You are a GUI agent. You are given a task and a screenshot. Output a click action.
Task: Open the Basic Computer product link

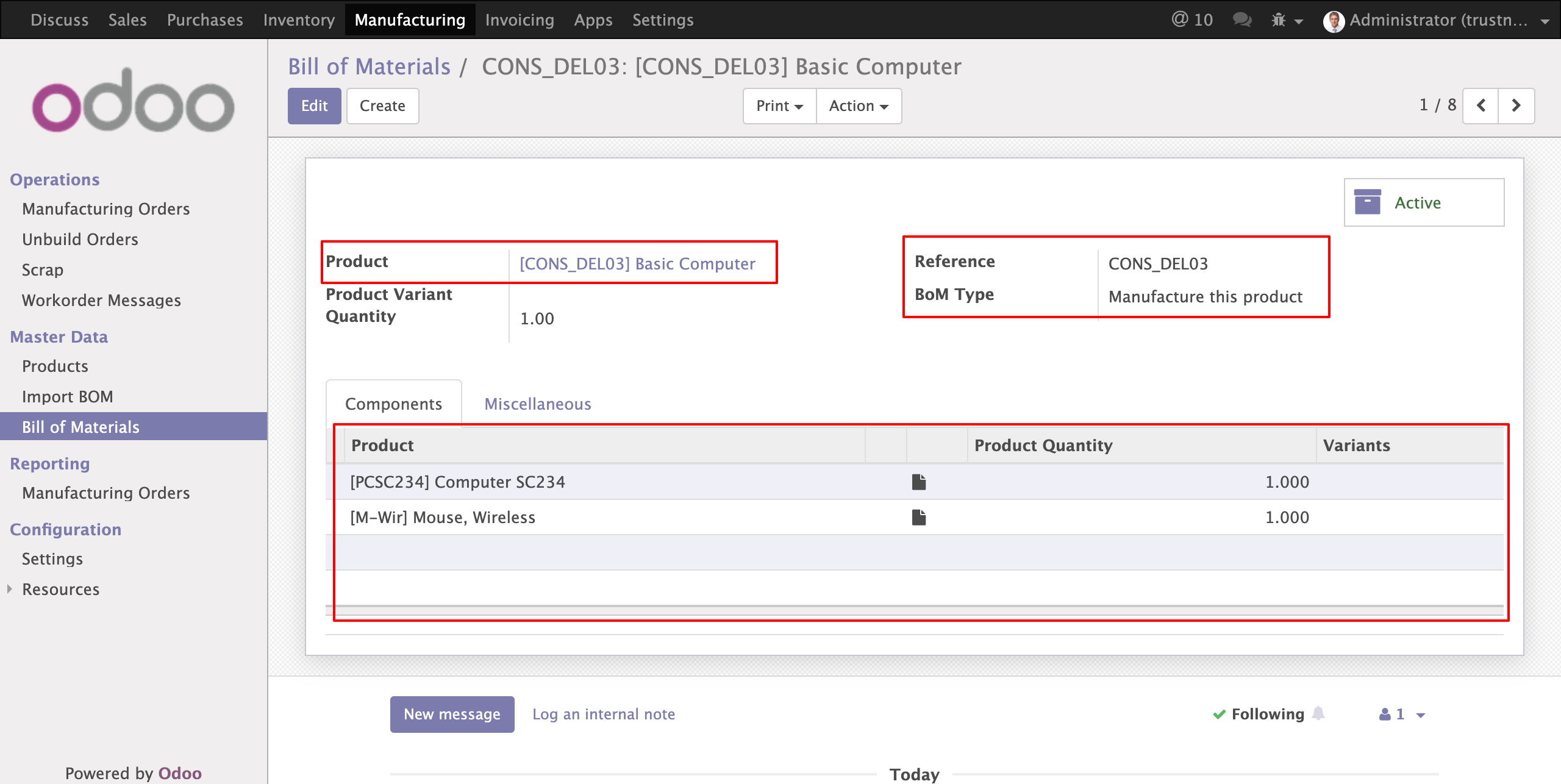637,263
